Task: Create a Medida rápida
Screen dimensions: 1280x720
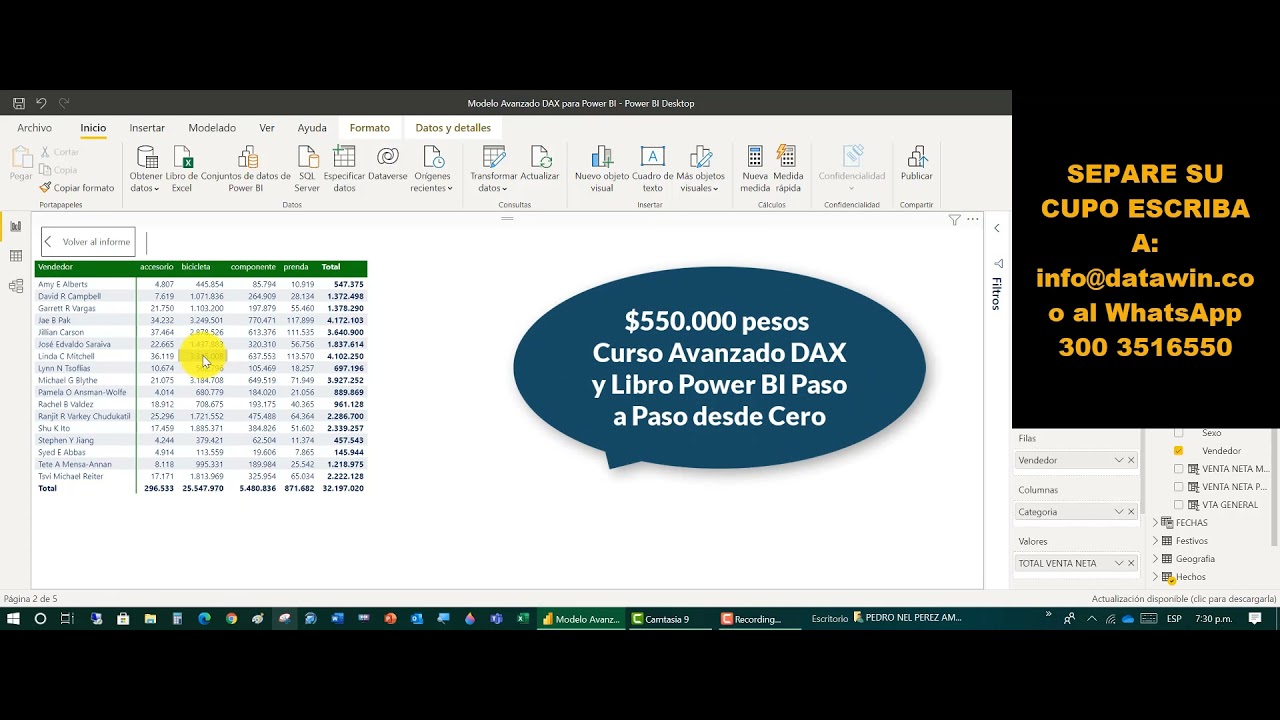Action: click(788, 169)
